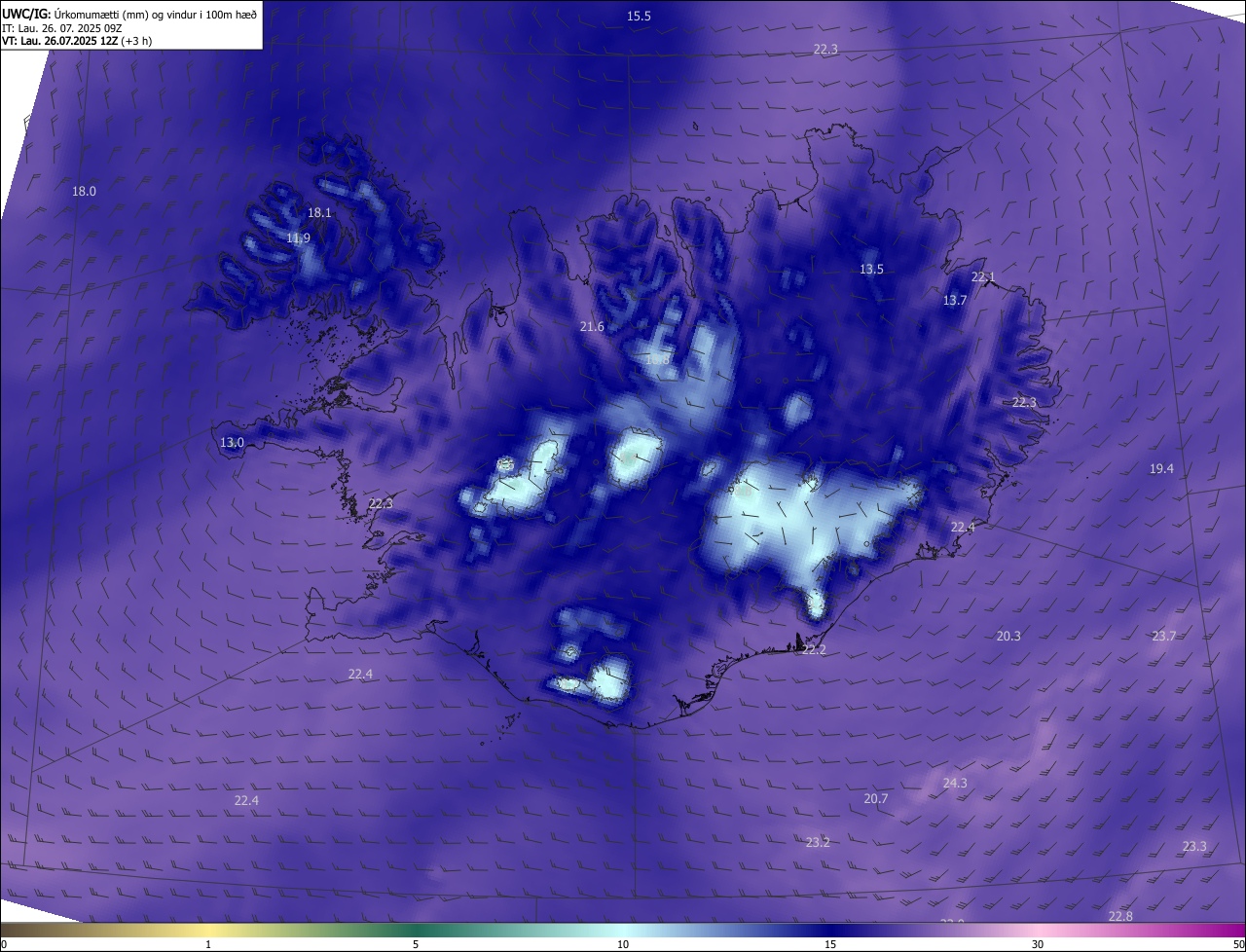The height and width of the screenshot is (952, 1246).
Task: Click the 13.5 value label
Action: (x=871, y=269)
